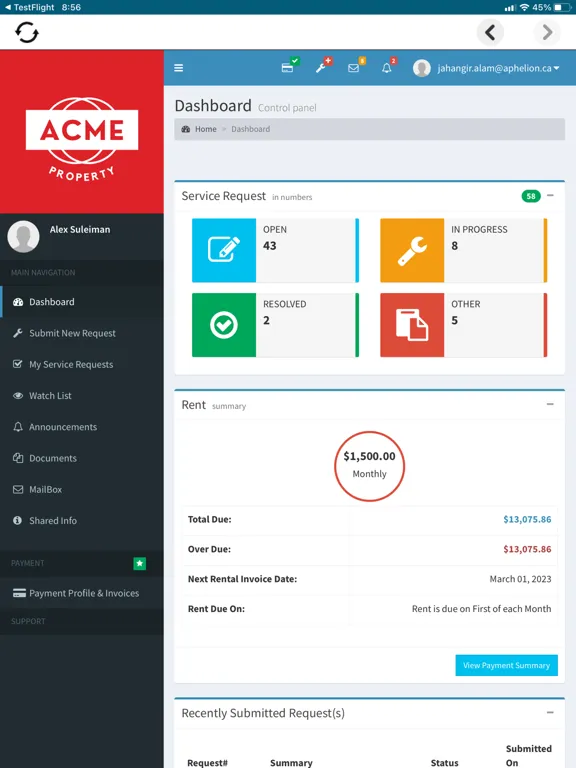This screenshot has height=768, width=576.
Task: Open jahangir.alam@aphelion.ca account dropdown
Action: point(498,68)
